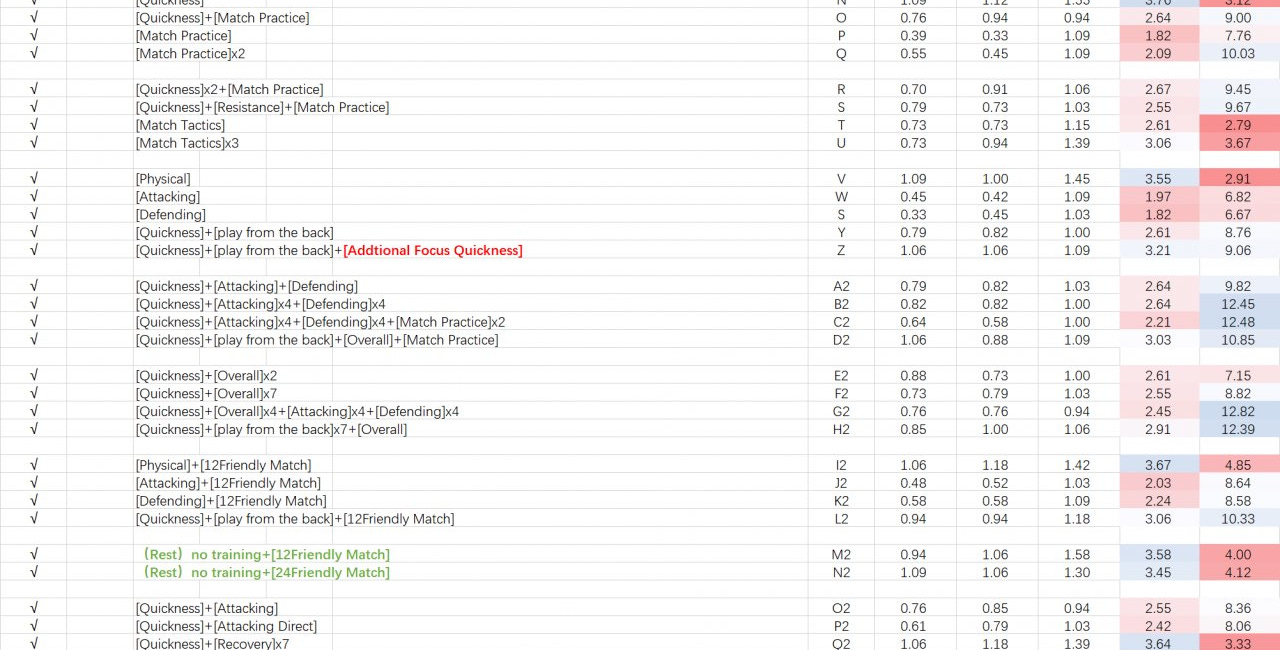
Task: Click the code cell 'Z'
Action: coord(841,251)
